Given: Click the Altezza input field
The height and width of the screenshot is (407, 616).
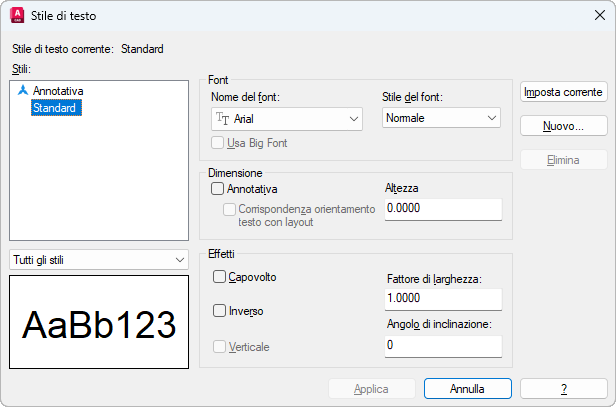Looking at the screenshot, I should [x=442, y=208].
